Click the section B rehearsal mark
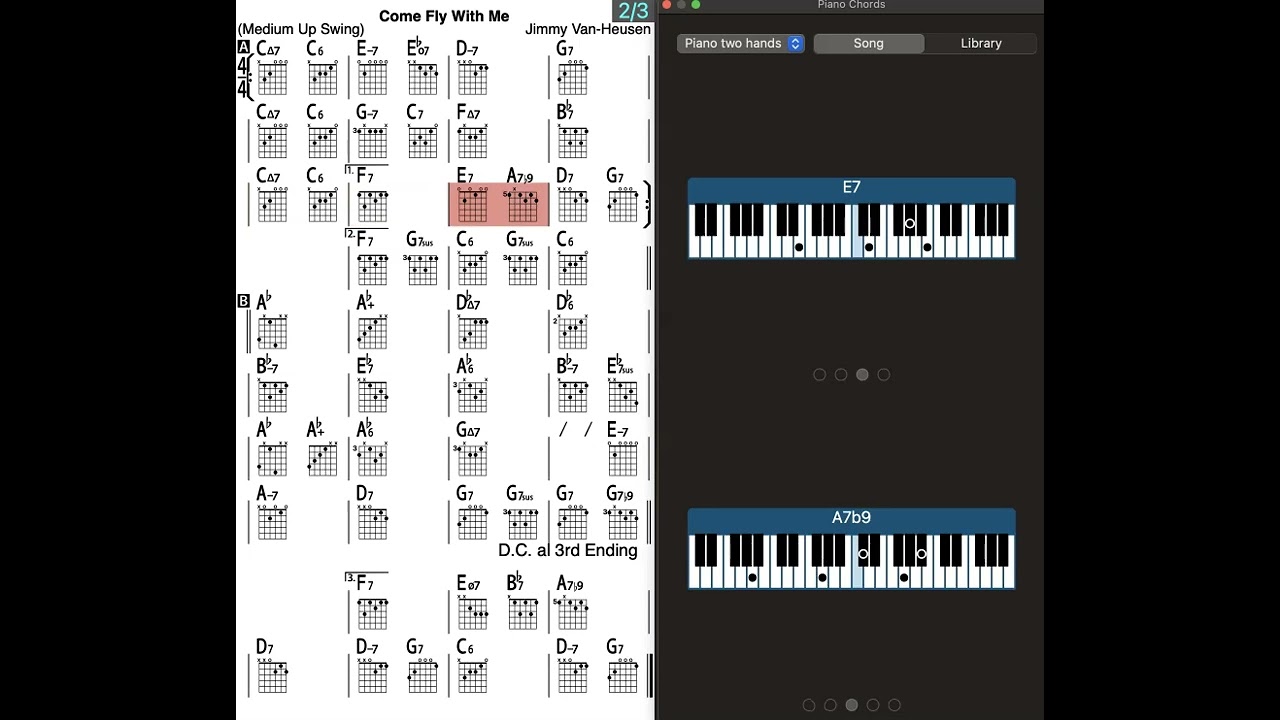1280x720 pixels. 243,301
